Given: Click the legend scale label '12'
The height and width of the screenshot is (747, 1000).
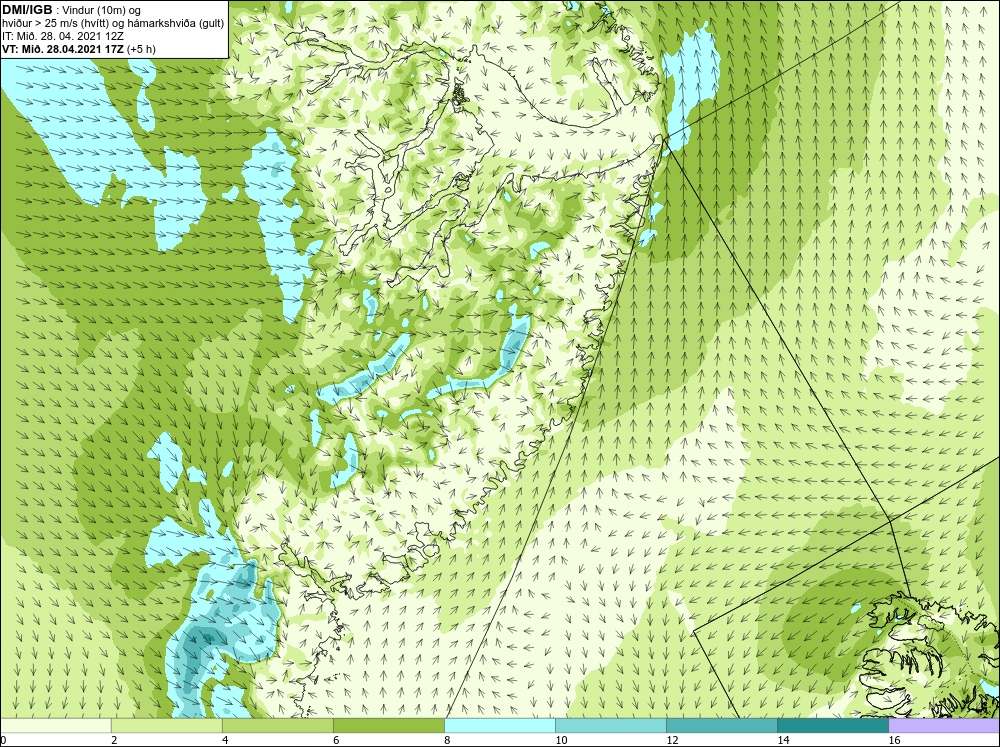Looking at the screenshot, I should (x=672, y=740).
